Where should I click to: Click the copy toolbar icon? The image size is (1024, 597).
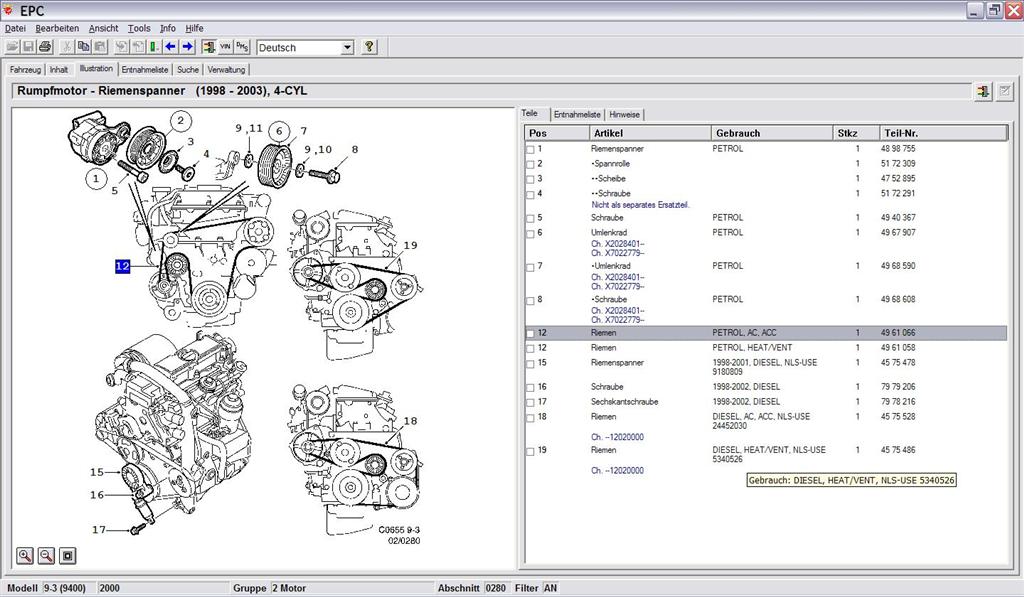pos(84,47)
